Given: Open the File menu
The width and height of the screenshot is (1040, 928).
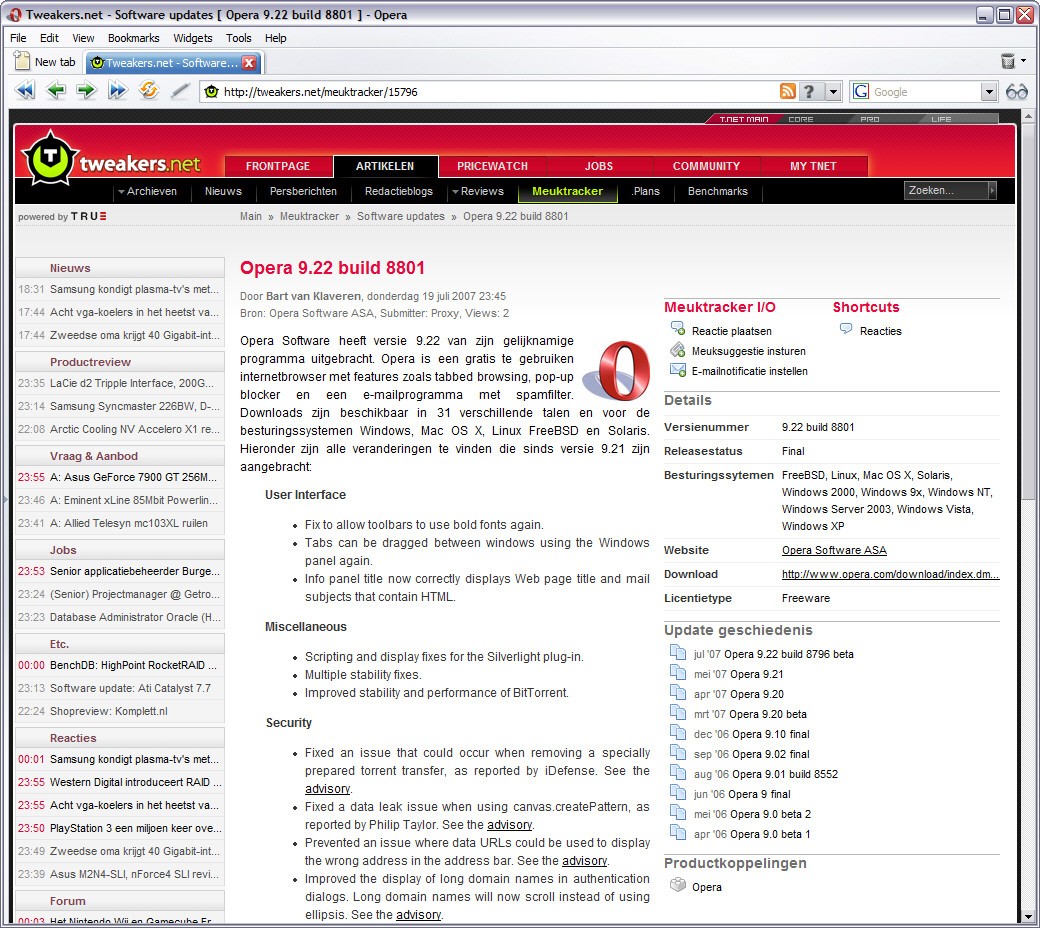Looking at the screenshot, I should 18,38.
